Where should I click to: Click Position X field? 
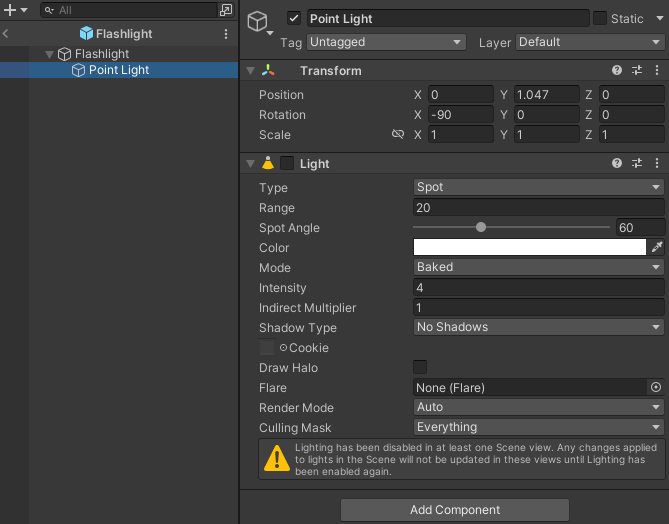click(x=461, y=94)
